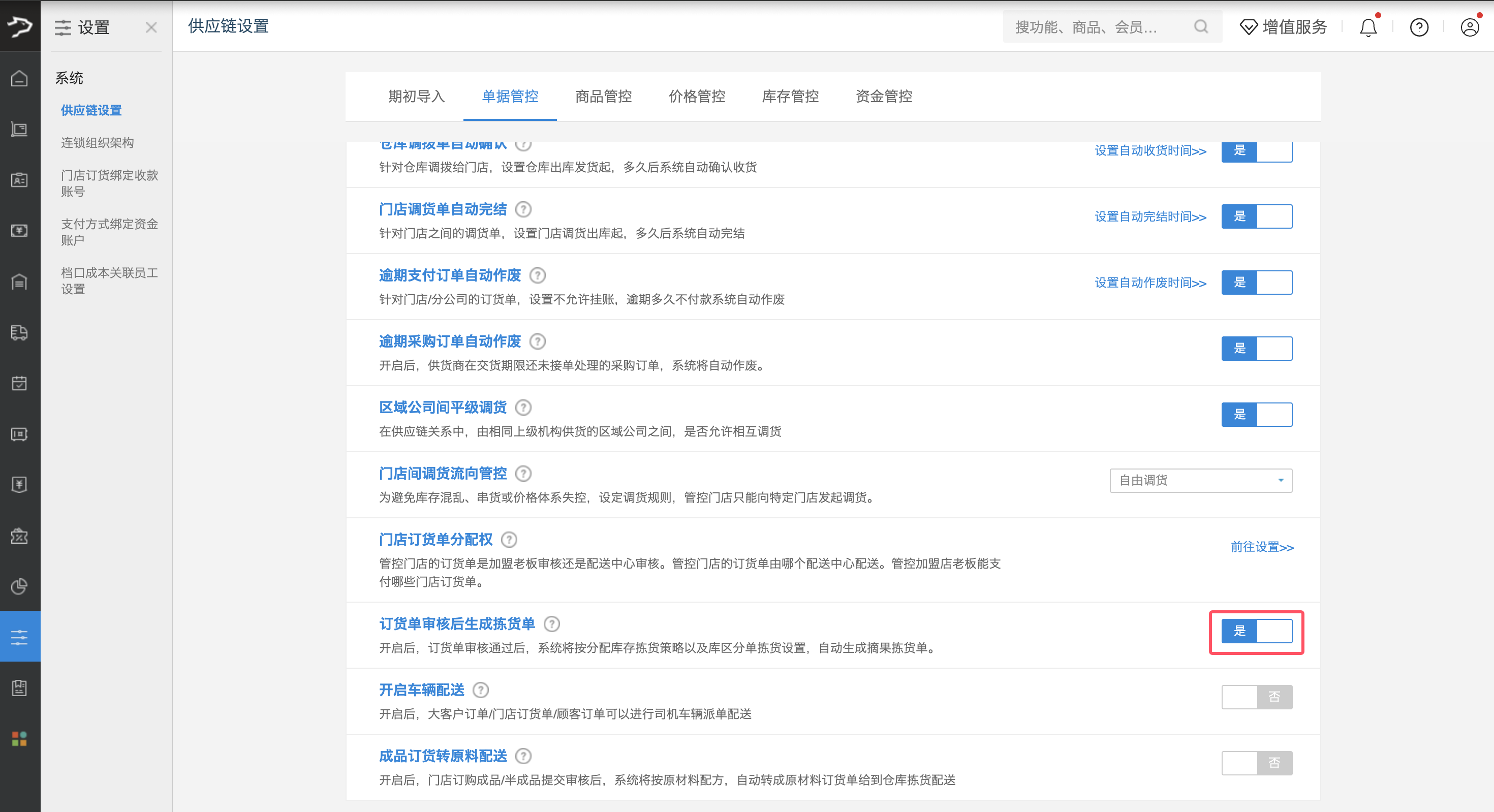
Task: Toggle 成品订货转原料配送 switch
Action: (x=1257, y=763)
